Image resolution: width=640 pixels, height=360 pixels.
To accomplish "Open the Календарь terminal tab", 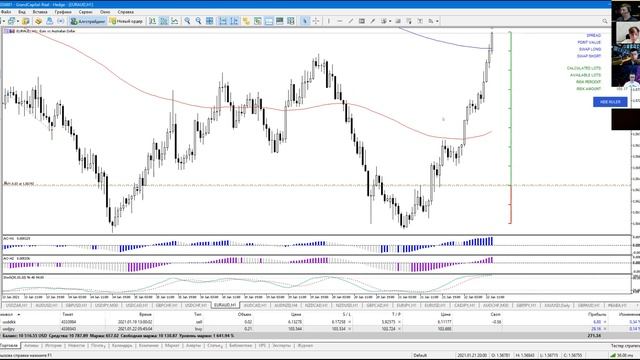I will [122, 346].
